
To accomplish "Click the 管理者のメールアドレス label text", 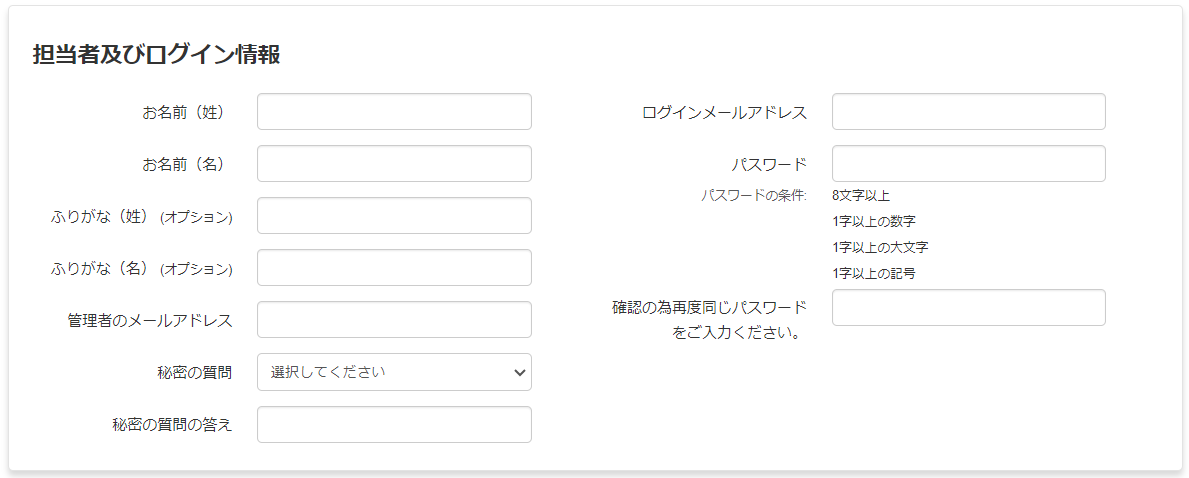I will point(150,320).
